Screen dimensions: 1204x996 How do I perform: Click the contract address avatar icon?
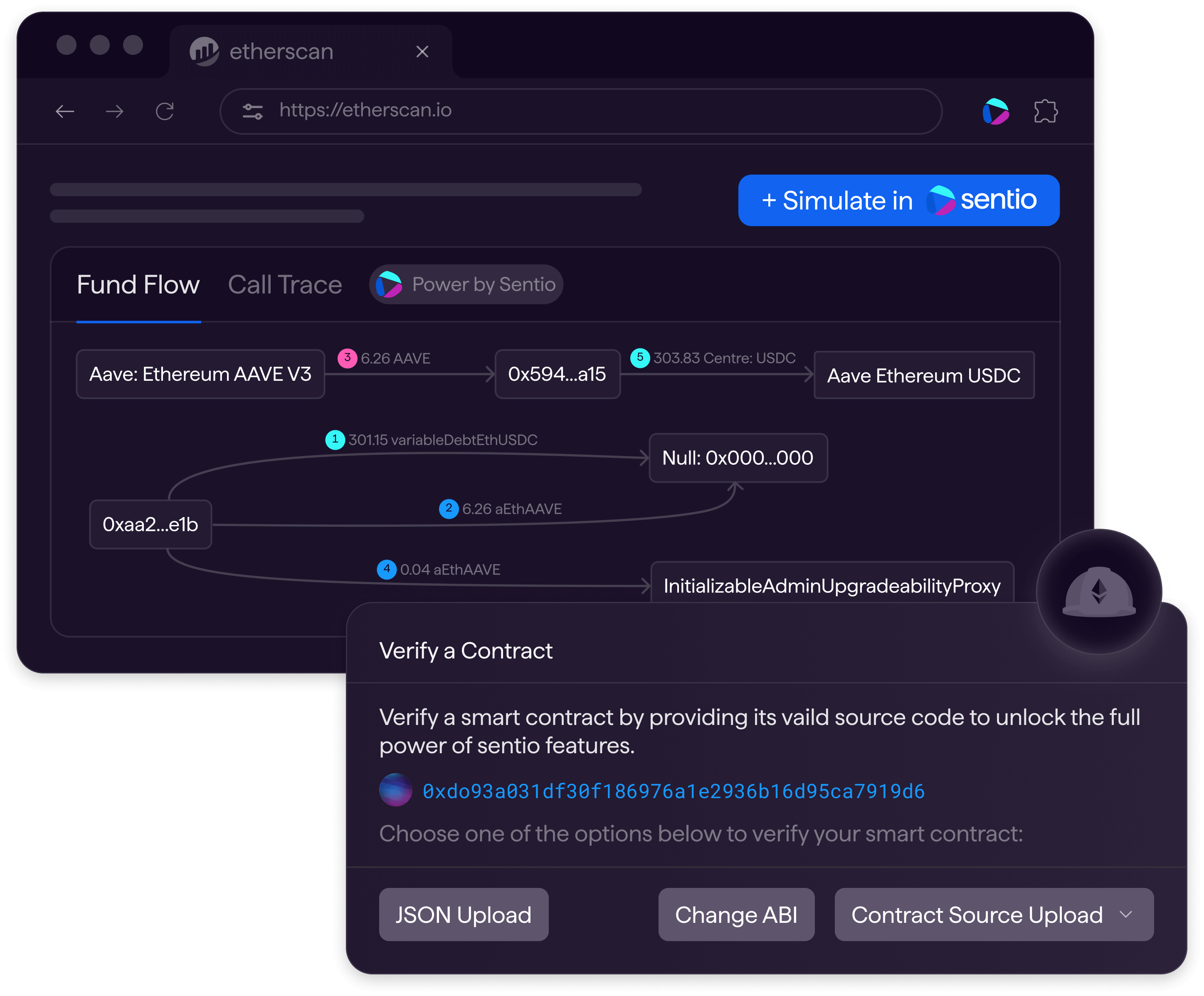click(396, 790)
